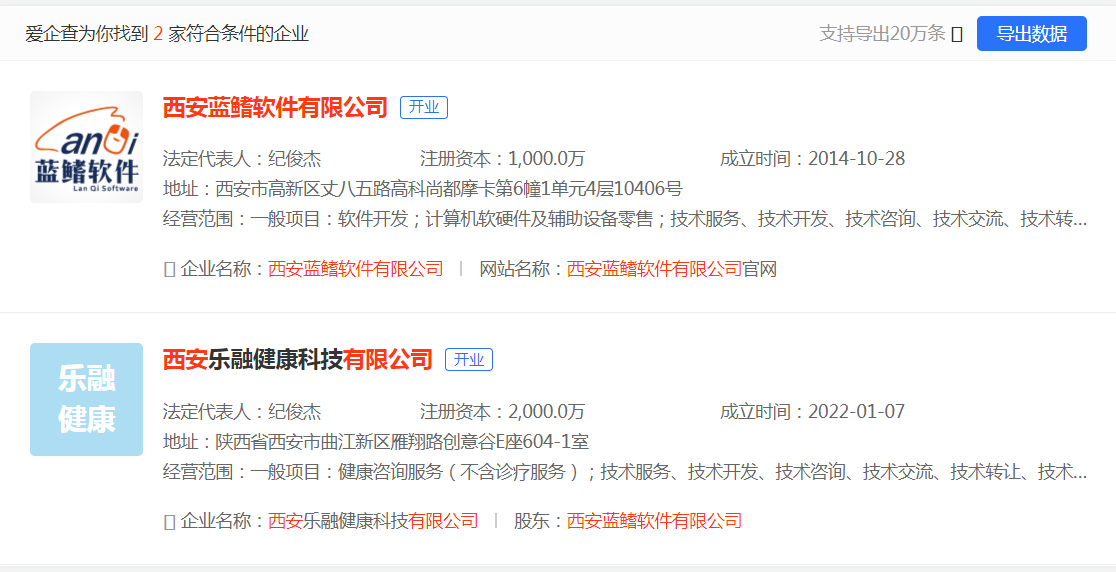This screenshot has height=572, width=1116.
Task: Click founding date 2022-01-07
Action: tap(856, 411)
